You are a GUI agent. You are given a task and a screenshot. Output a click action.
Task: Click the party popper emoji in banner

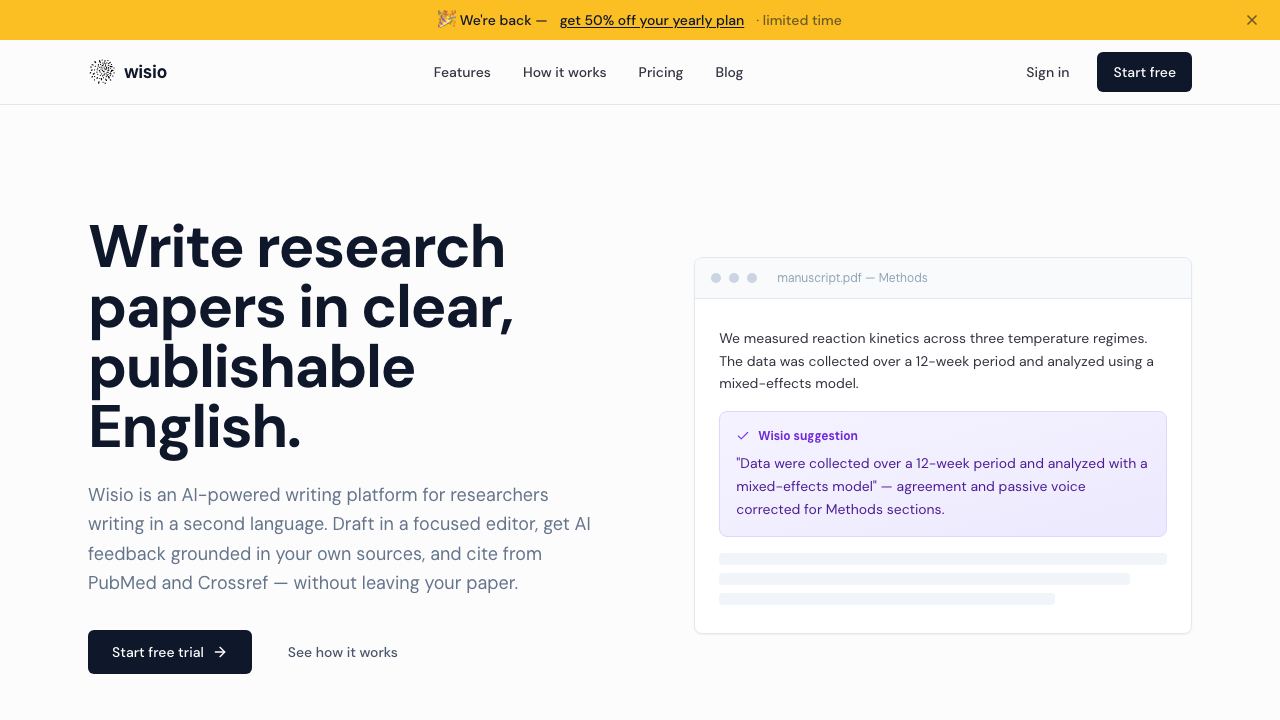447,19
